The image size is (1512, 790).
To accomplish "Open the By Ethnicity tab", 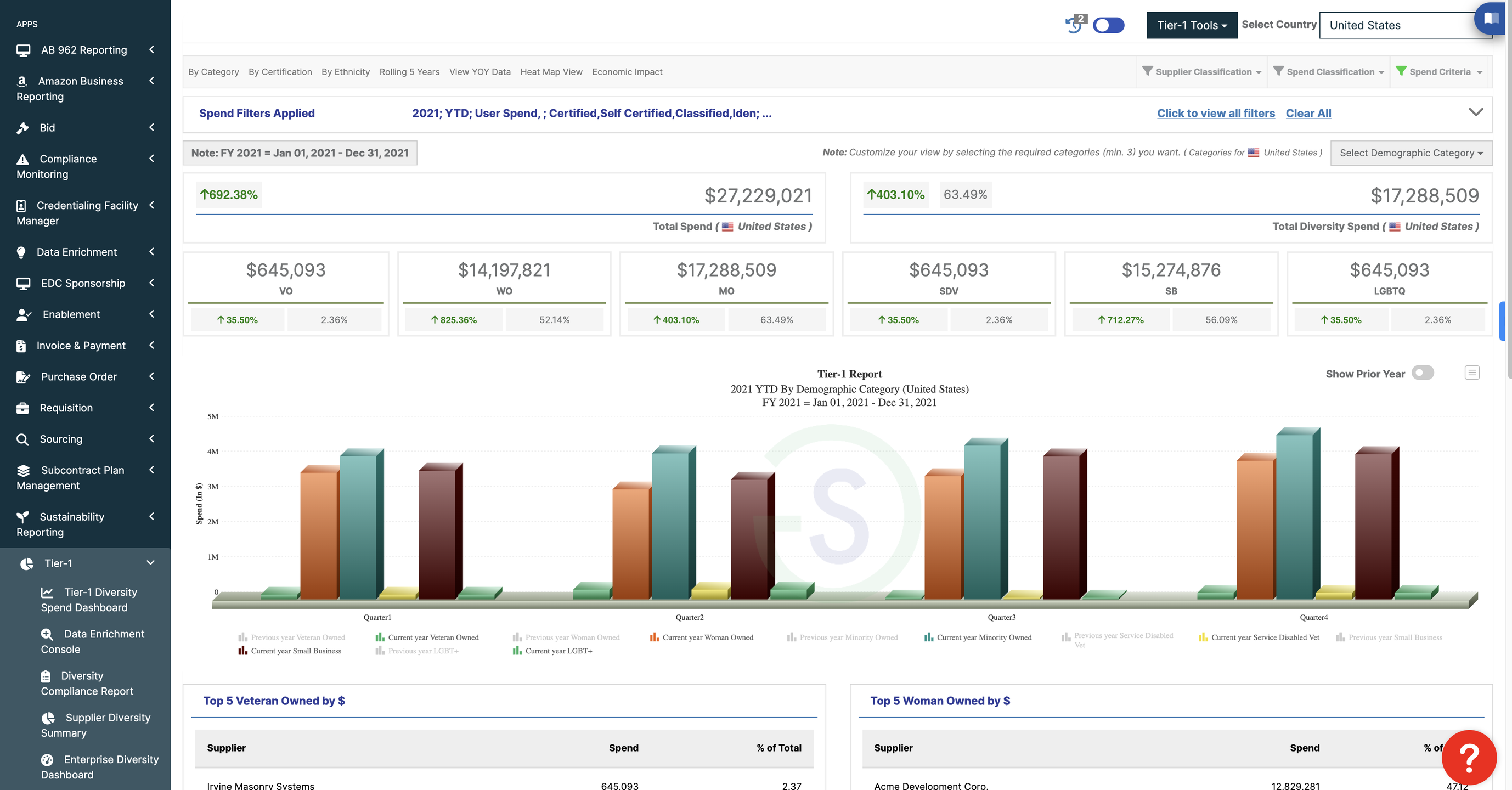I will (x=345, y=72).
